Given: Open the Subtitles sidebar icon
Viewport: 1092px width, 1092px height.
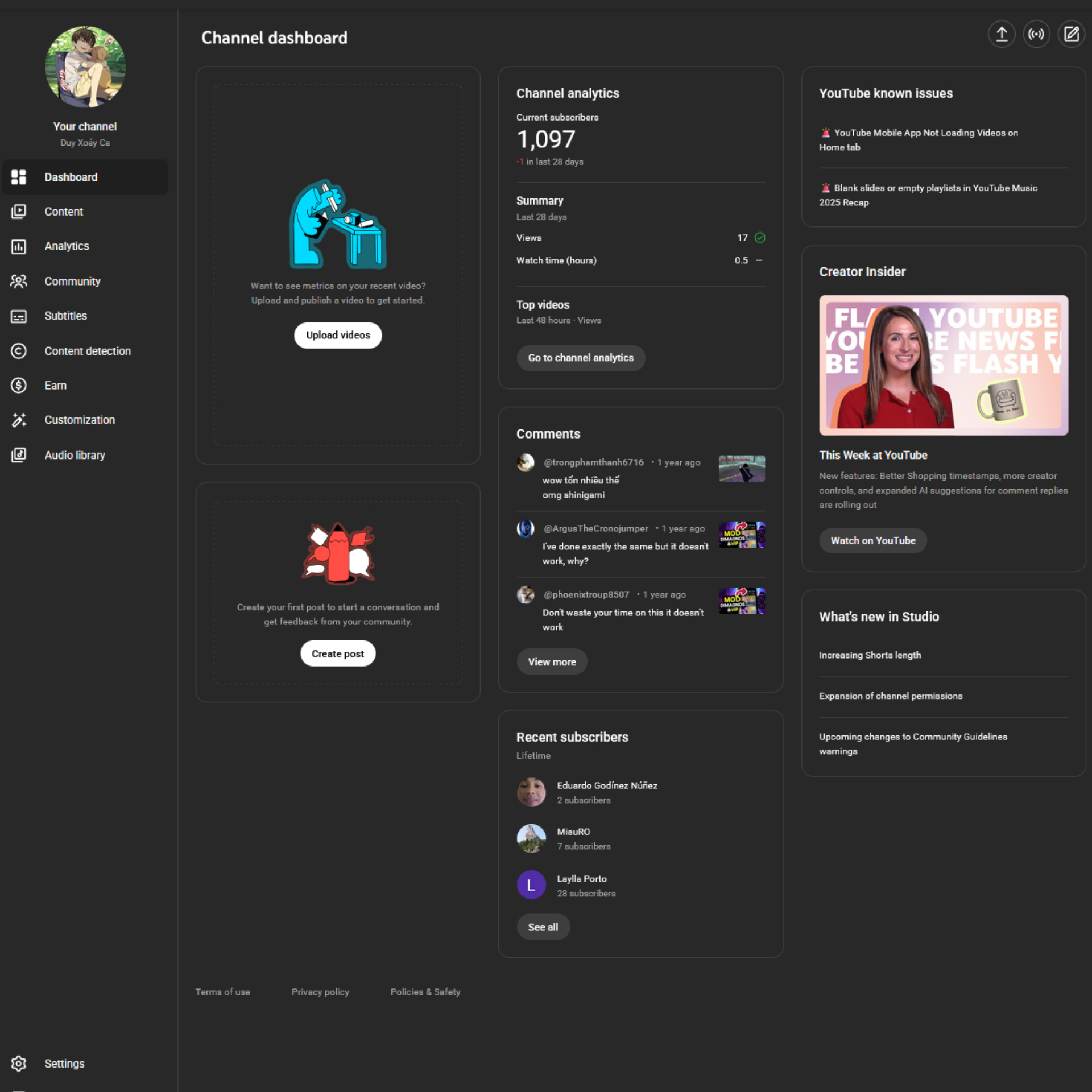Looking at the screenshot, I should coord(19,316).
